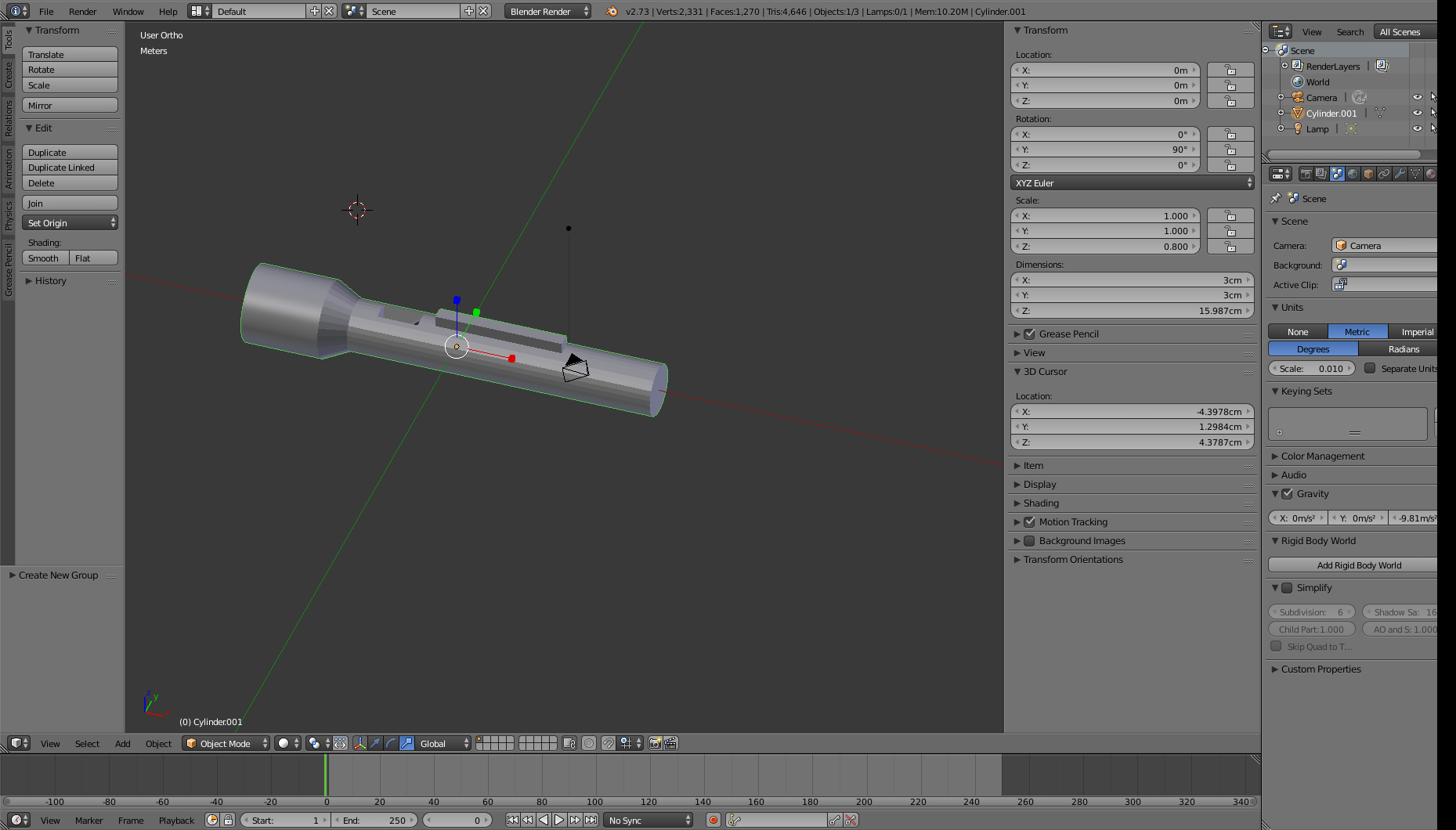This screenshot has width=1456, height=830.
Task: Open the Modifiers wrench properties tab
Action: point(1400,174)
